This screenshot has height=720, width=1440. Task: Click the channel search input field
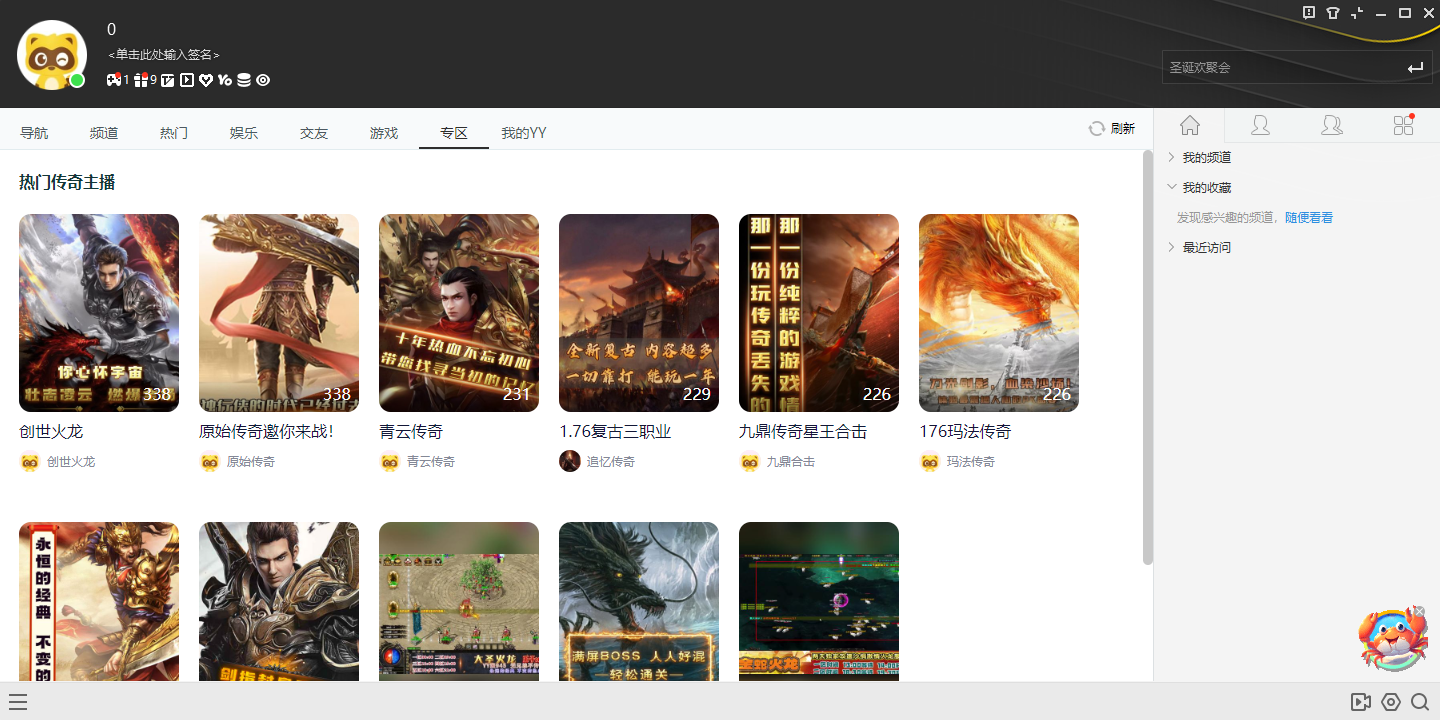1280,68
